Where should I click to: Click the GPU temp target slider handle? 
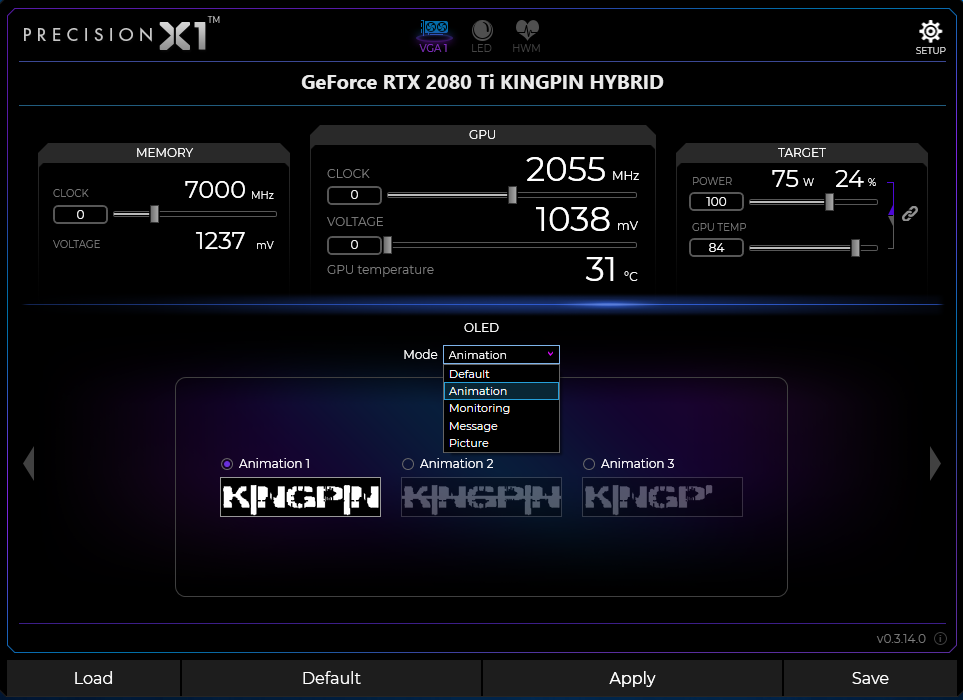tap(855, 247)
